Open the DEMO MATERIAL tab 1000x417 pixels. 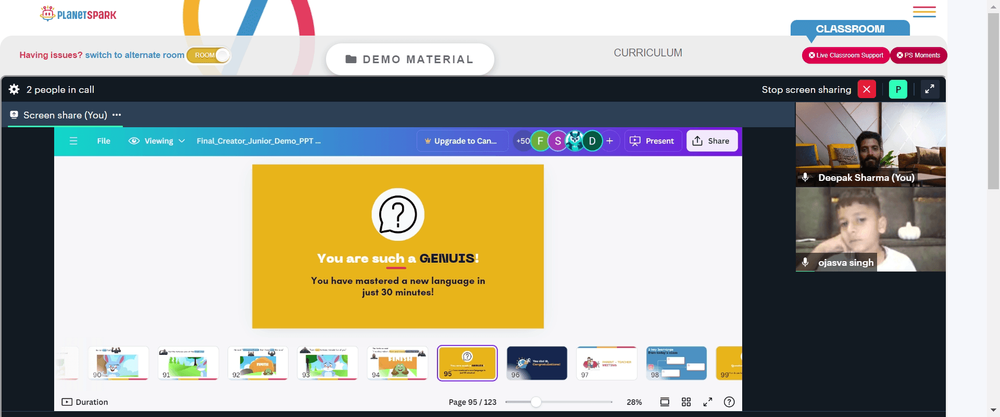[410, 59]
